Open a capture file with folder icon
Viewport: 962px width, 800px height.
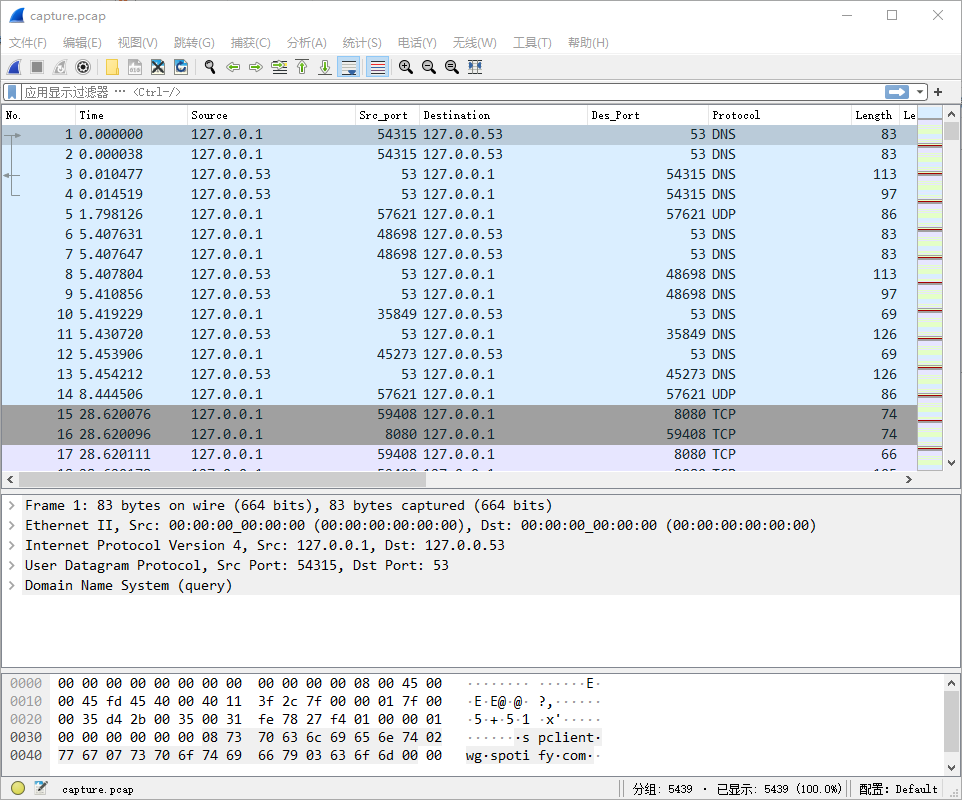(x=112, y=67)
